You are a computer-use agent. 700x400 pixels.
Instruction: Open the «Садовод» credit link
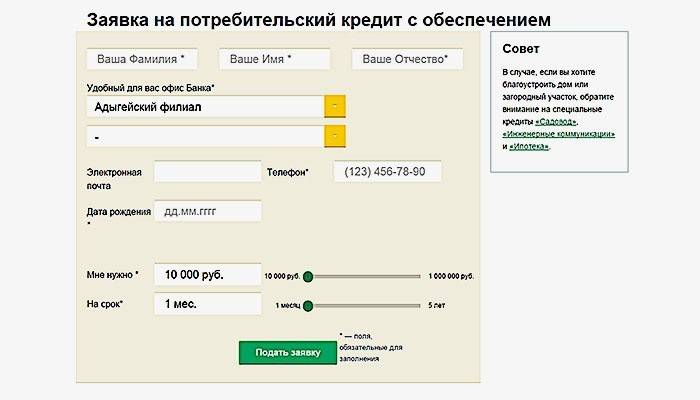[581, 121]
